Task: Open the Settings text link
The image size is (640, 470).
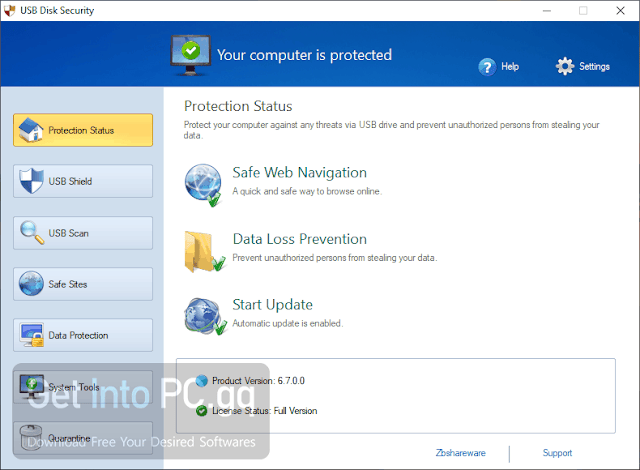Action: [x=594, y=67]
